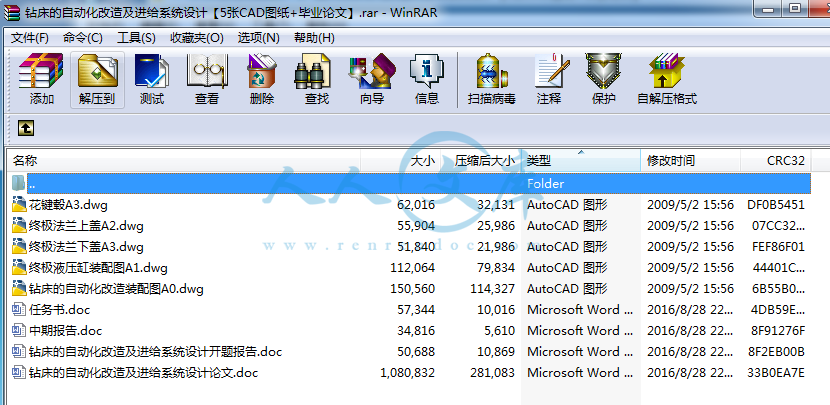Open the 查找 (Find) binoculars tool

click(x=317, y=79)
